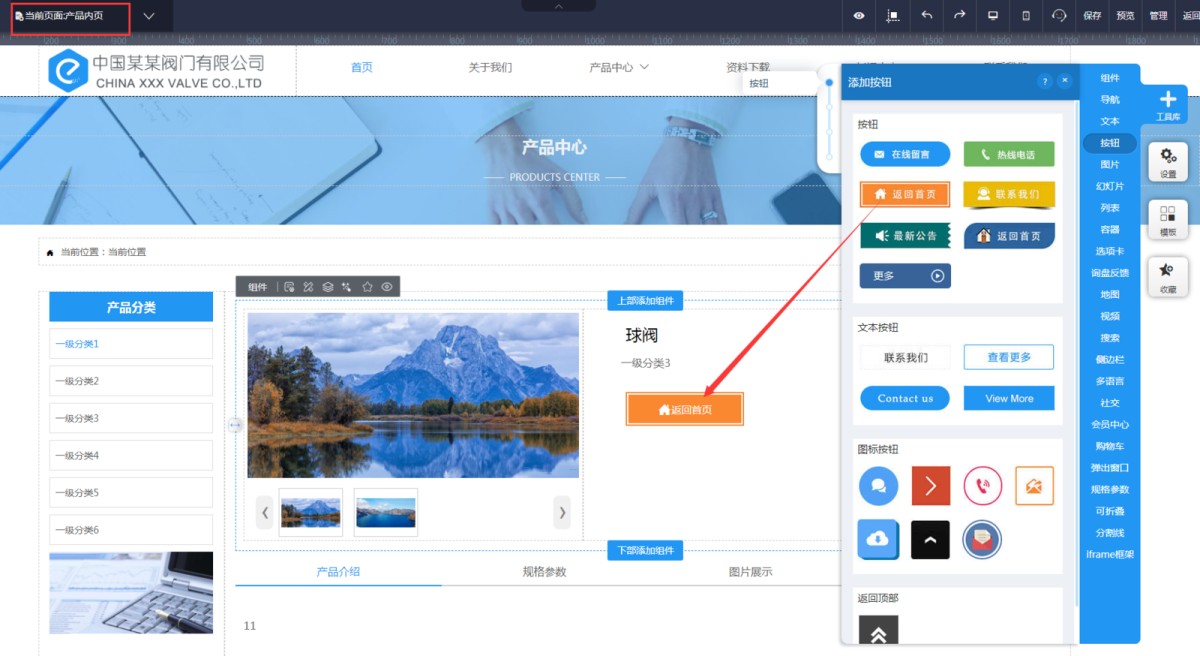Viewport: 1200px width, 656px height.
Task: Open 收藏 star icon in right sidebar
Action: 1168,276
